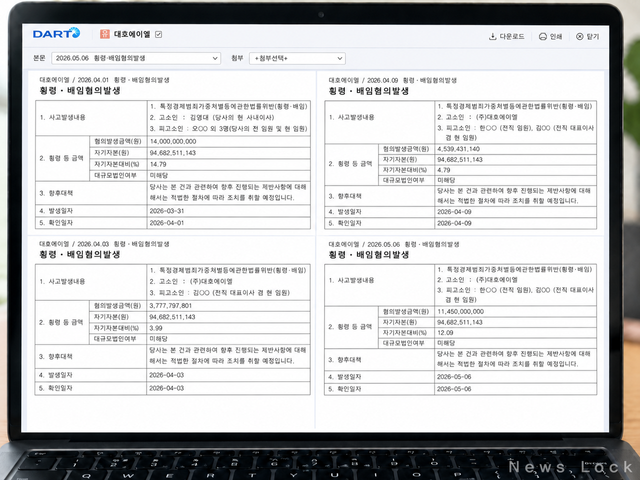This screenshot has height=480, width=640.
Task: Click '고소인 : 김영대 (당사의 현 사내이사)' line
Action: [x=212, y=118]
